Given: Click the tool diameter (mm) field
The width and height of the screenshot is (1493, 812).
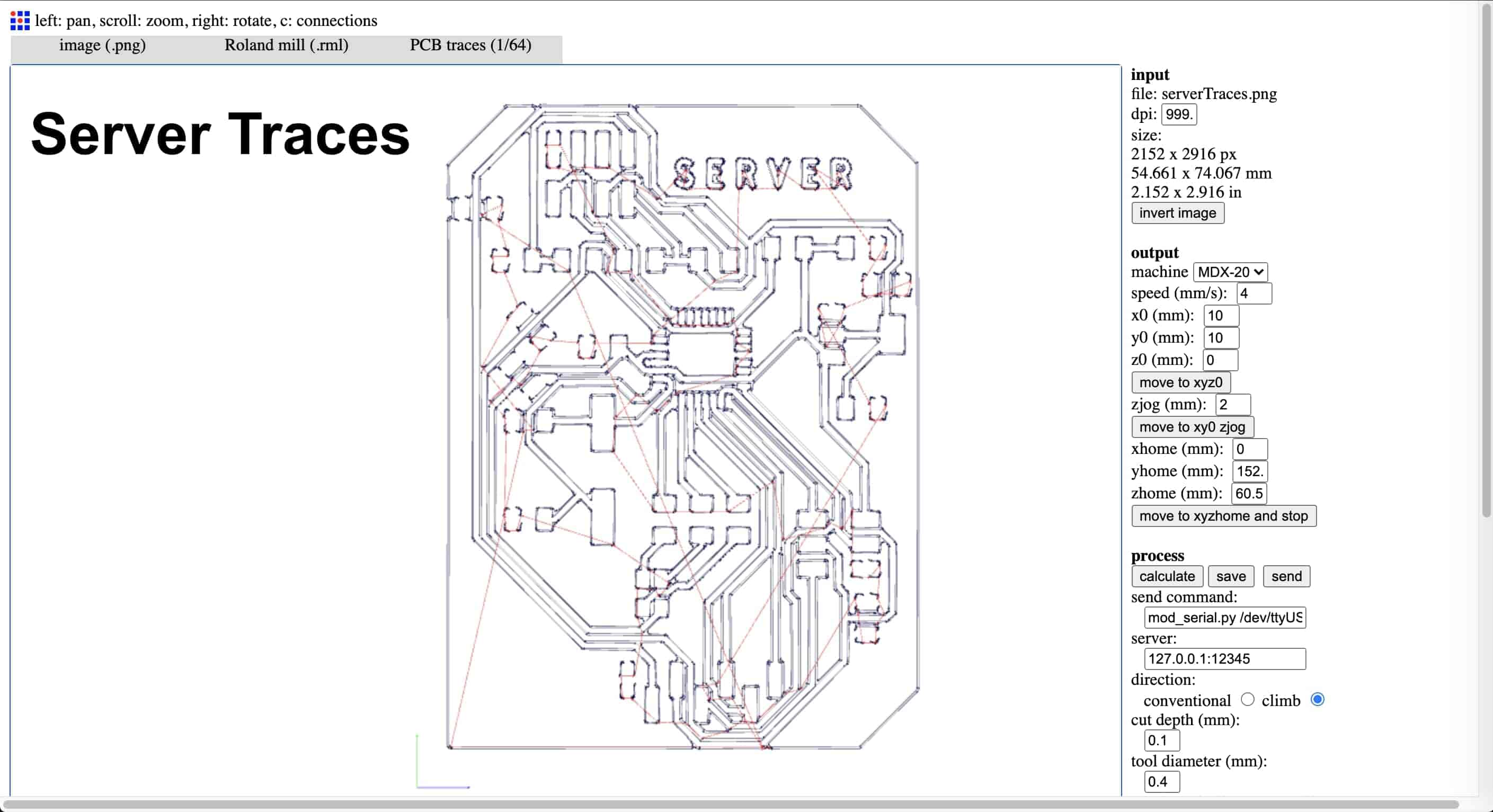Looking at the screenshot, I should click(x=1162, y=782).
